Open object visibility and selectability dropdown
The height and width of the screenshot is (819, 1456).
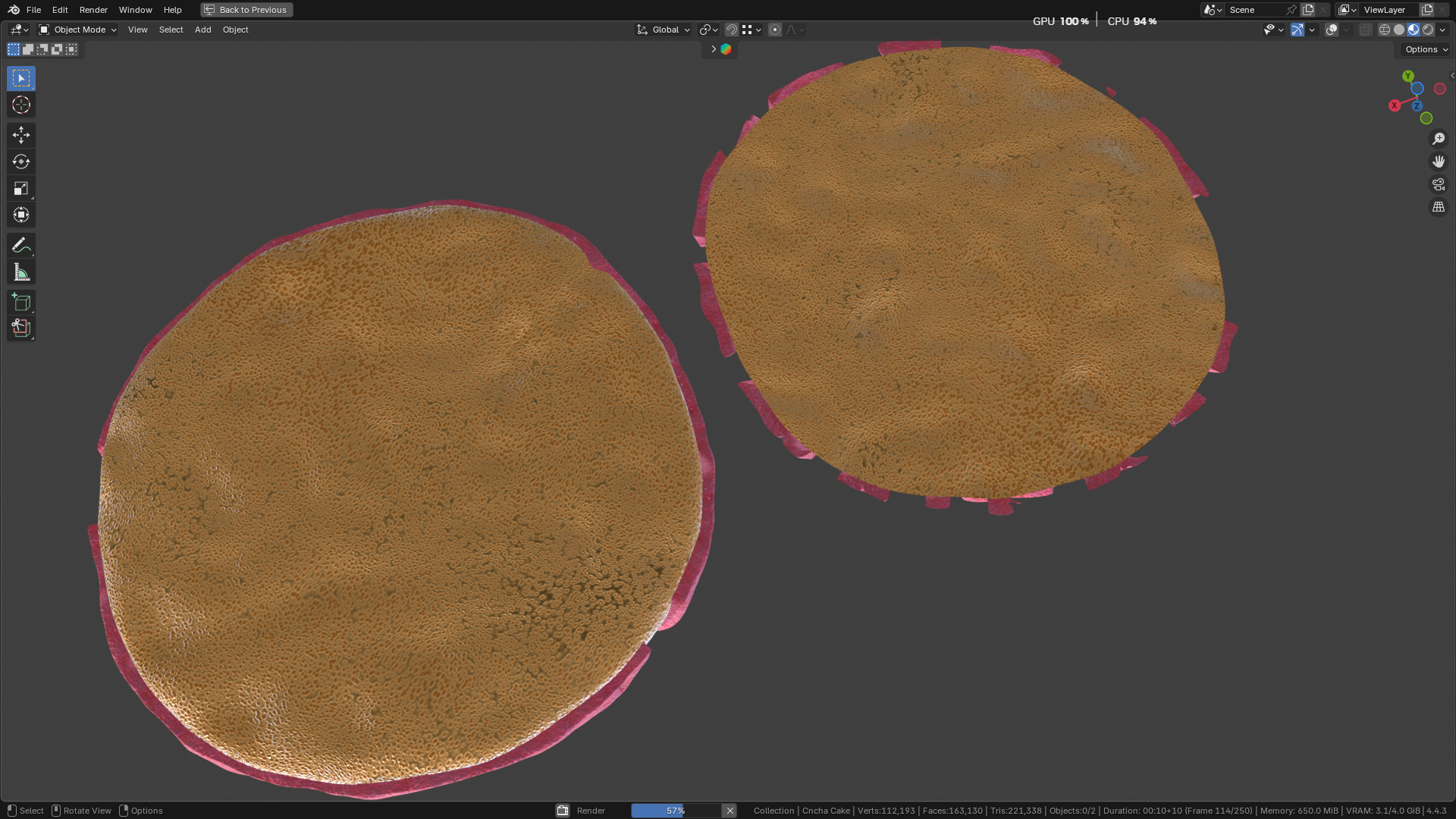click(x=1273, y=30)
